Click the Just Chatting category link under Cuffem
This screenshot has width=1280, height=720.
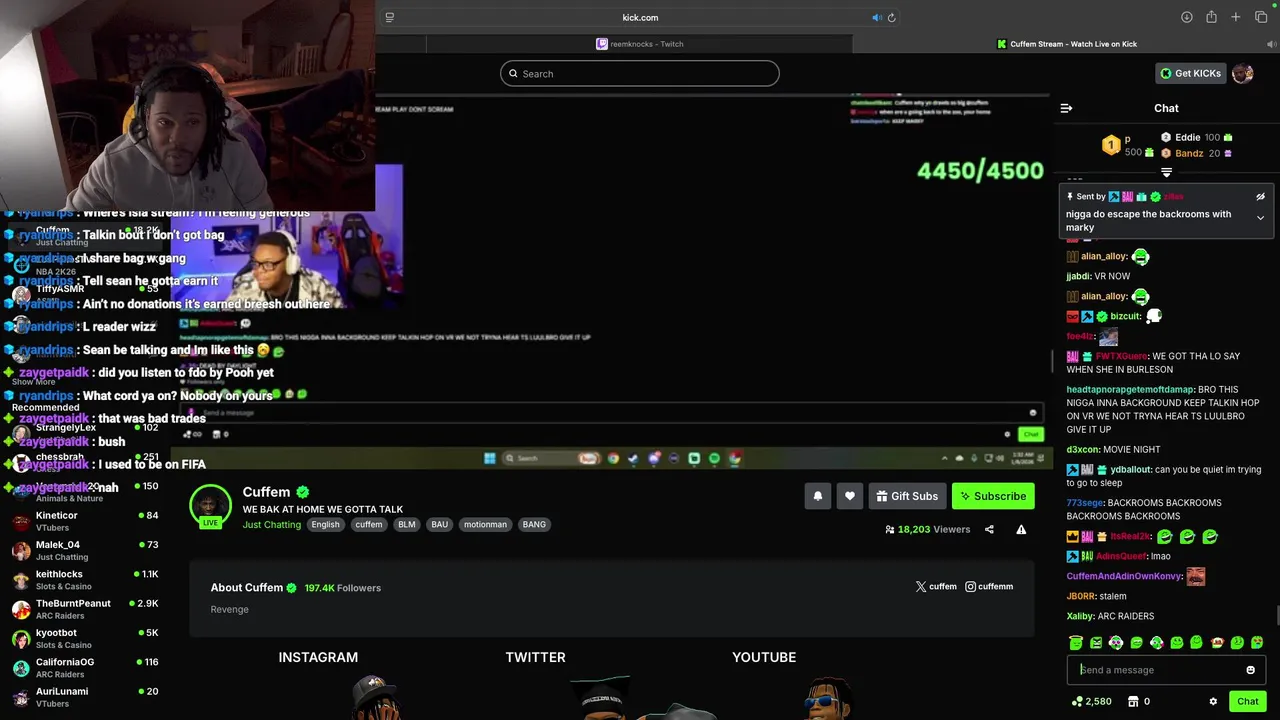tap(271, 525)
